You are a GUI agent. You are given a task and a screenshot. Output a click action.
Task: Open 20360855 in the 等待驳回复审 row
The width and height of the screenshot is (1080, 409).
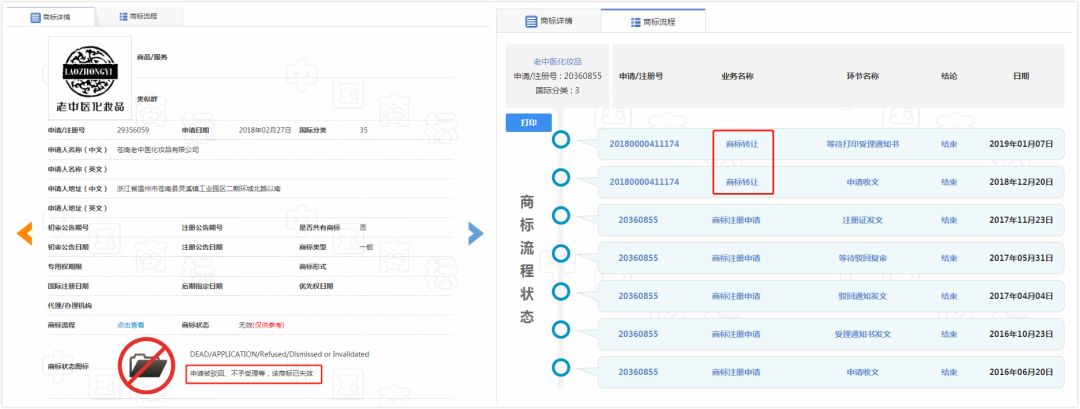(x=638, y=258)
